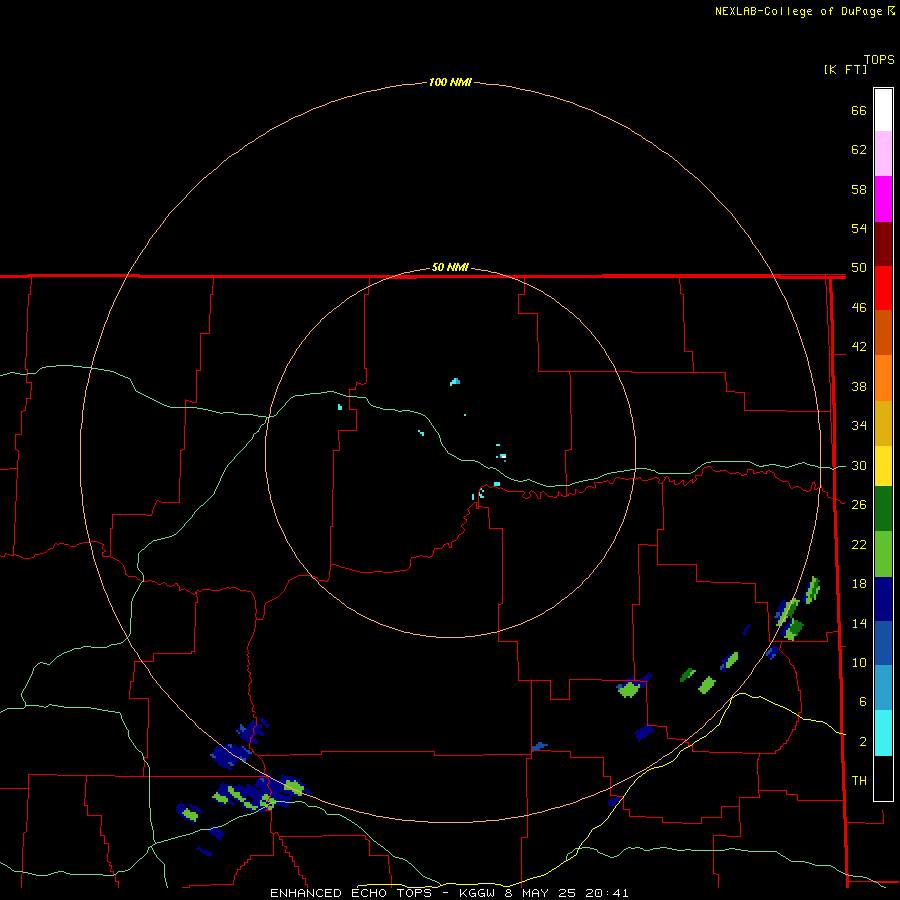
Task: Click the "30" scale label
Action: click(859, 465)
